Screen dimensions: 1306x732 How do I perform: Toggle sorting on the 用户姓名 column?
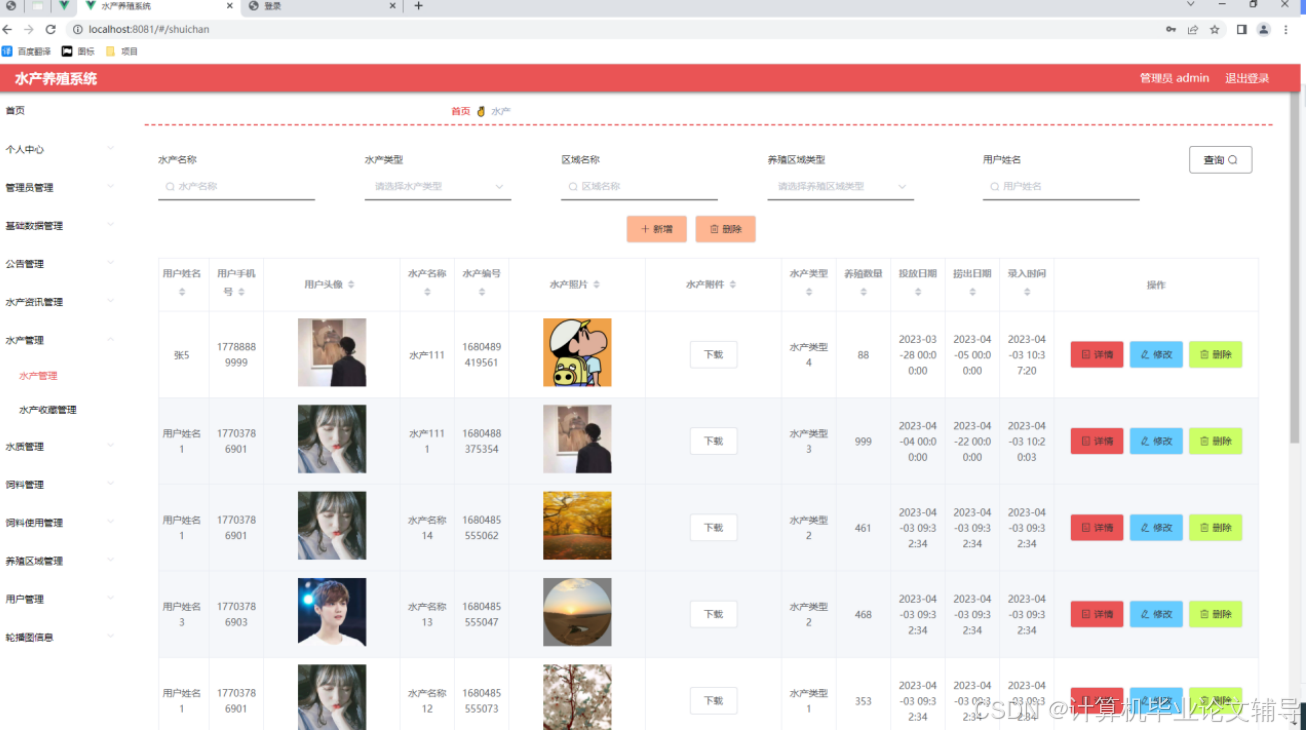(x=183, y=292)
